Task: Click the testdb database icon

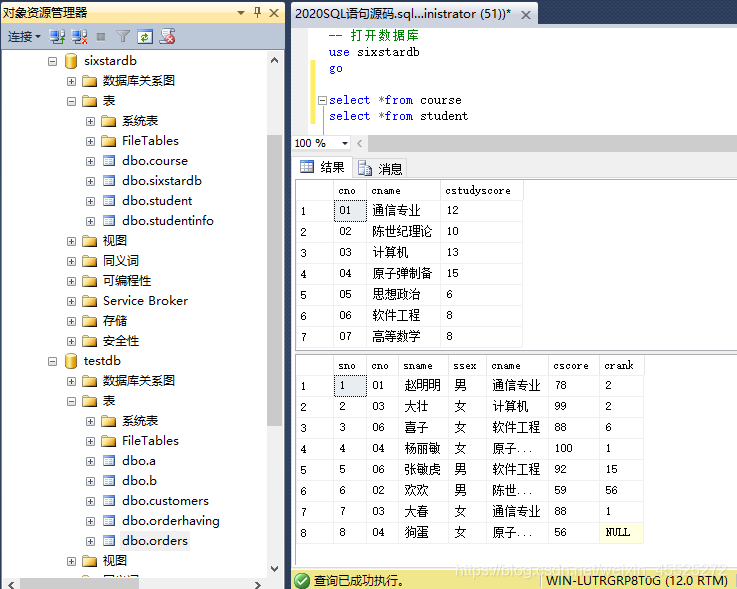Action: pos(71,361)
